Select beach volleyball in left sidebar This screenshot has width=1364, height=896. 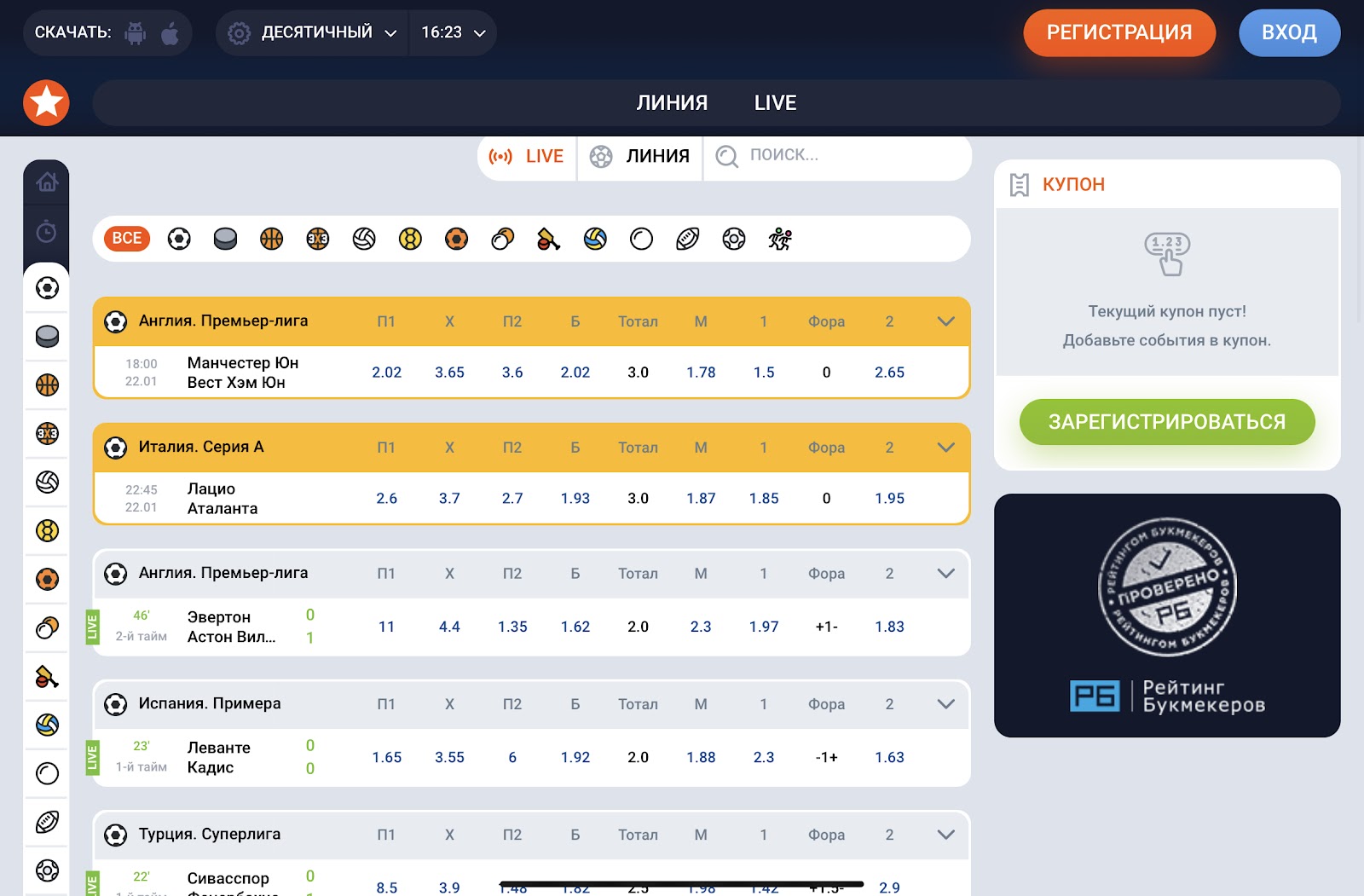pyautogui.click(x=47, y=725)
